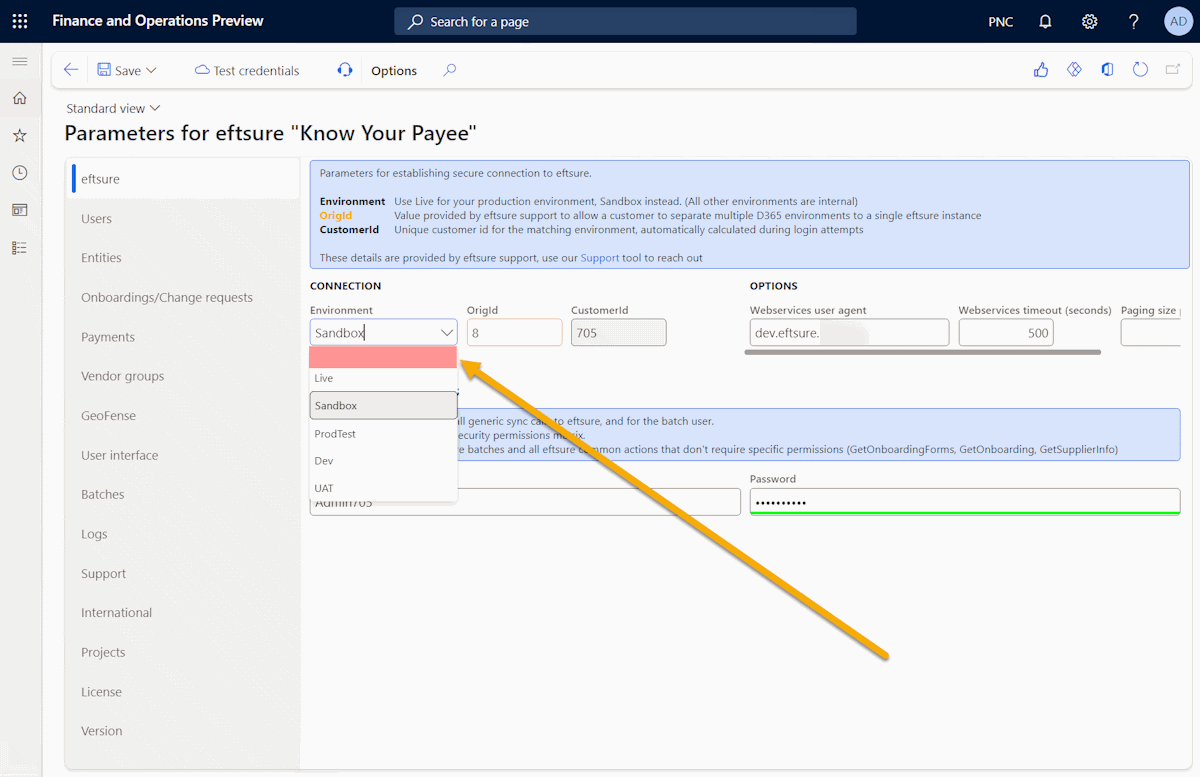
Task: Open Recent clock icon
Action: [19, 173]
